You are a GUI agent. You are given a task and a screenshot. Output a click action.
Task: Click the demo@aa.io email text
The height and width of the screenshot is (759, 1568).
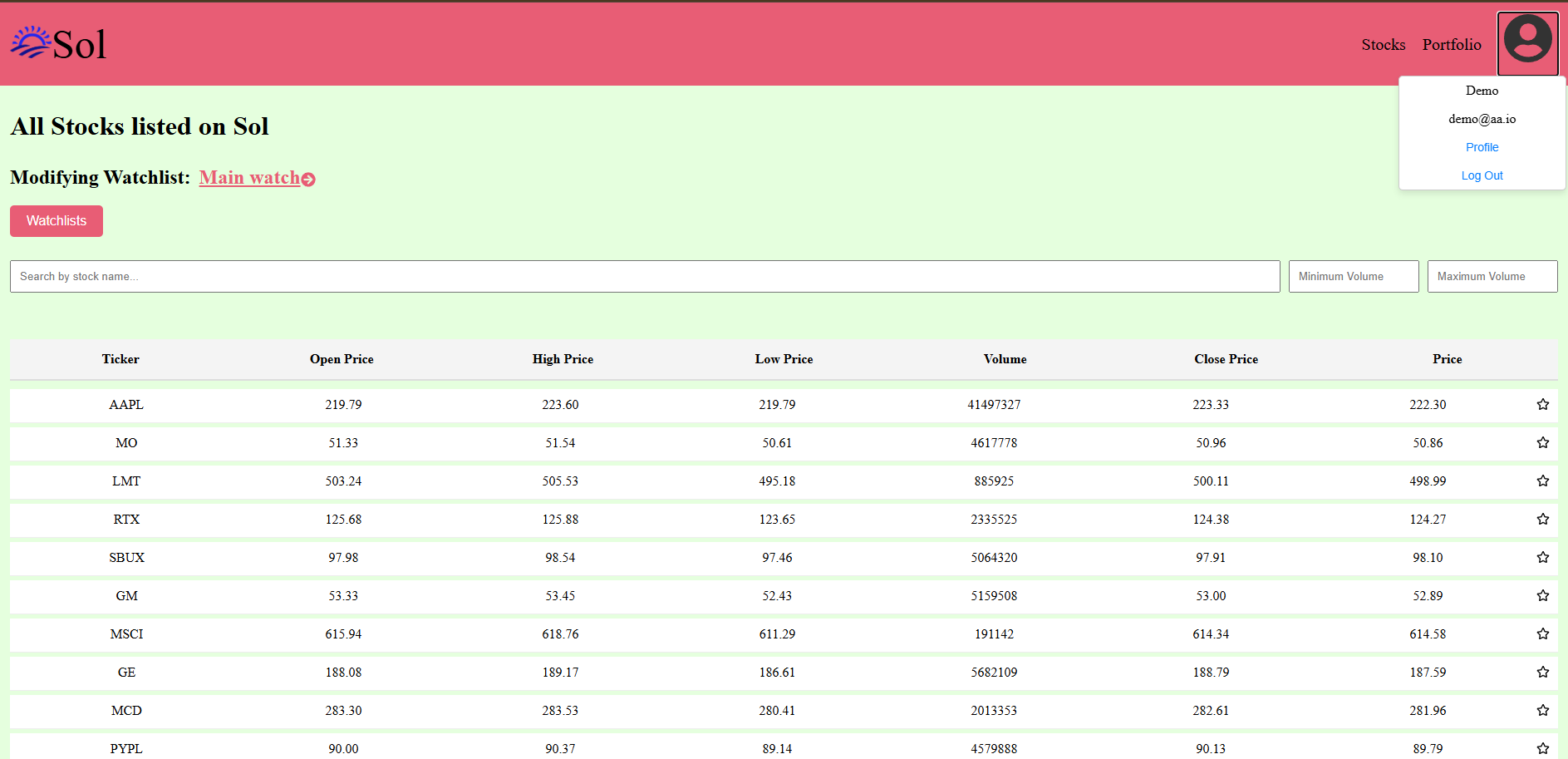[1482, 119]
